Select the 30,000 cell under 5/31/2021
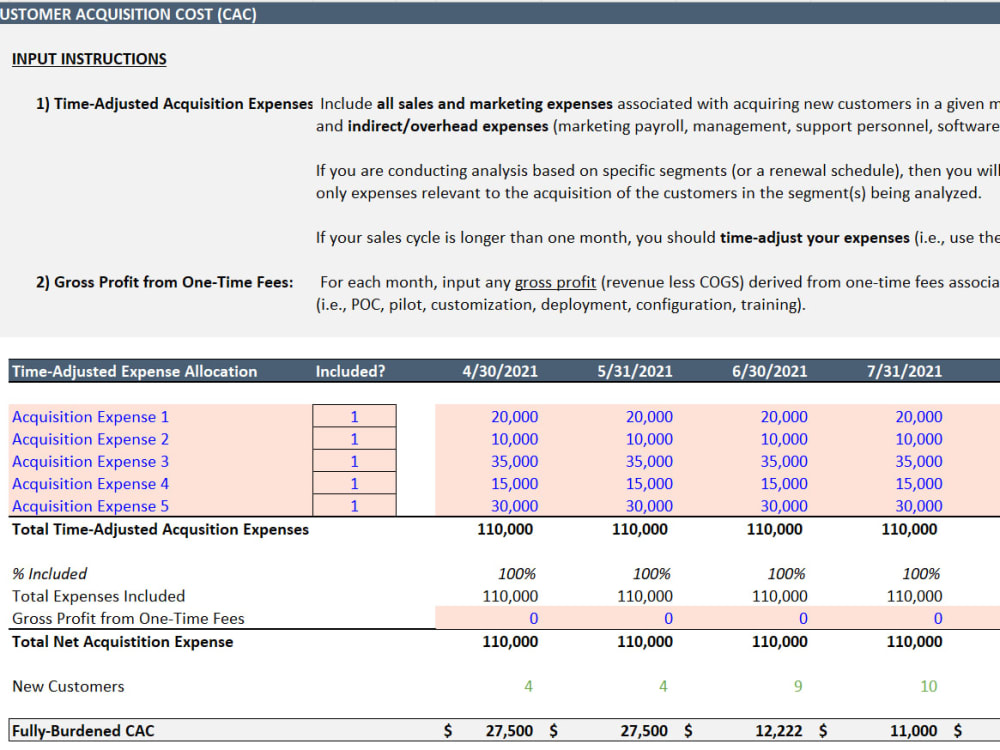Screen dimensions: 1000x750 click(648, 506)
